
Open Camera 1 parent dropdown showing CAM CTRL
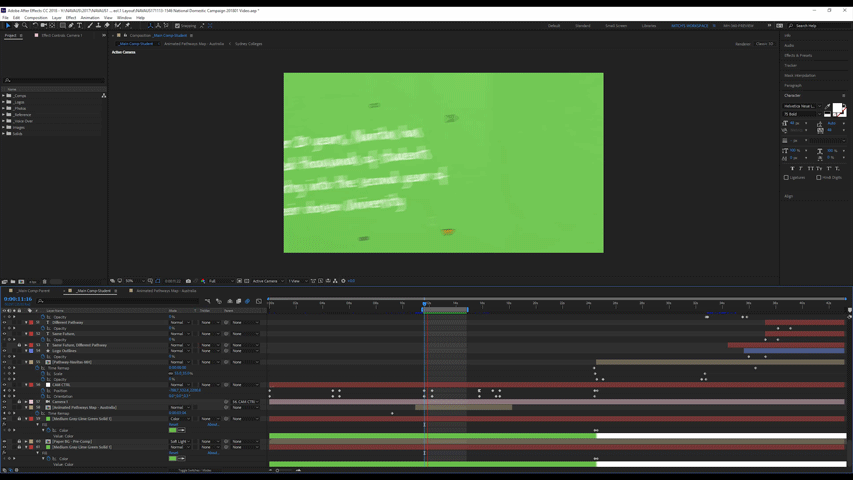point(245,402)
